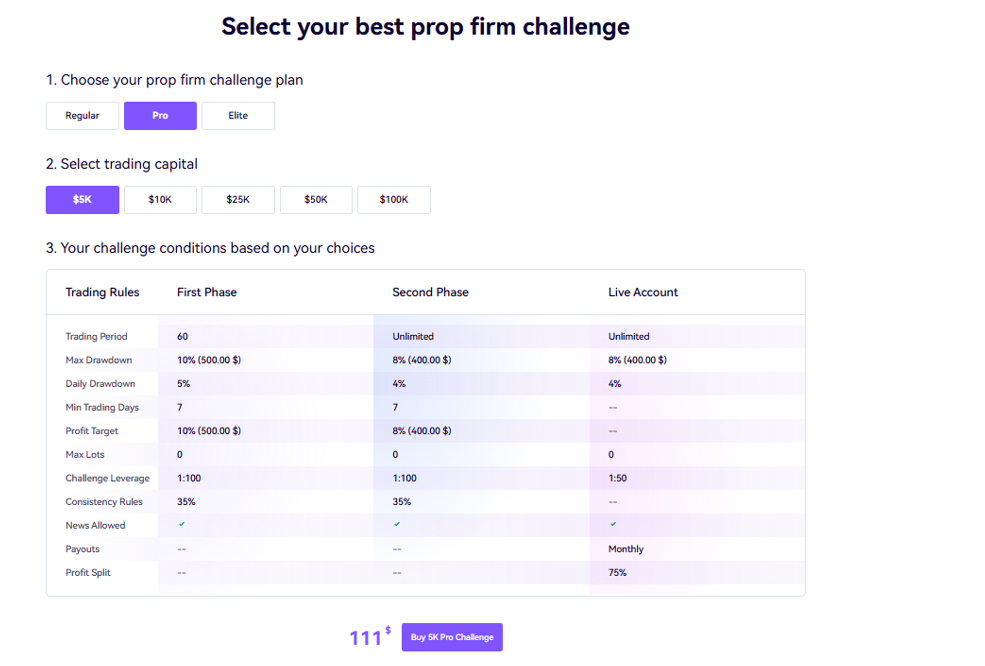This screenshot has width=985, height=666.
Task: Select $5K trading capital
Action: point(82,200)
